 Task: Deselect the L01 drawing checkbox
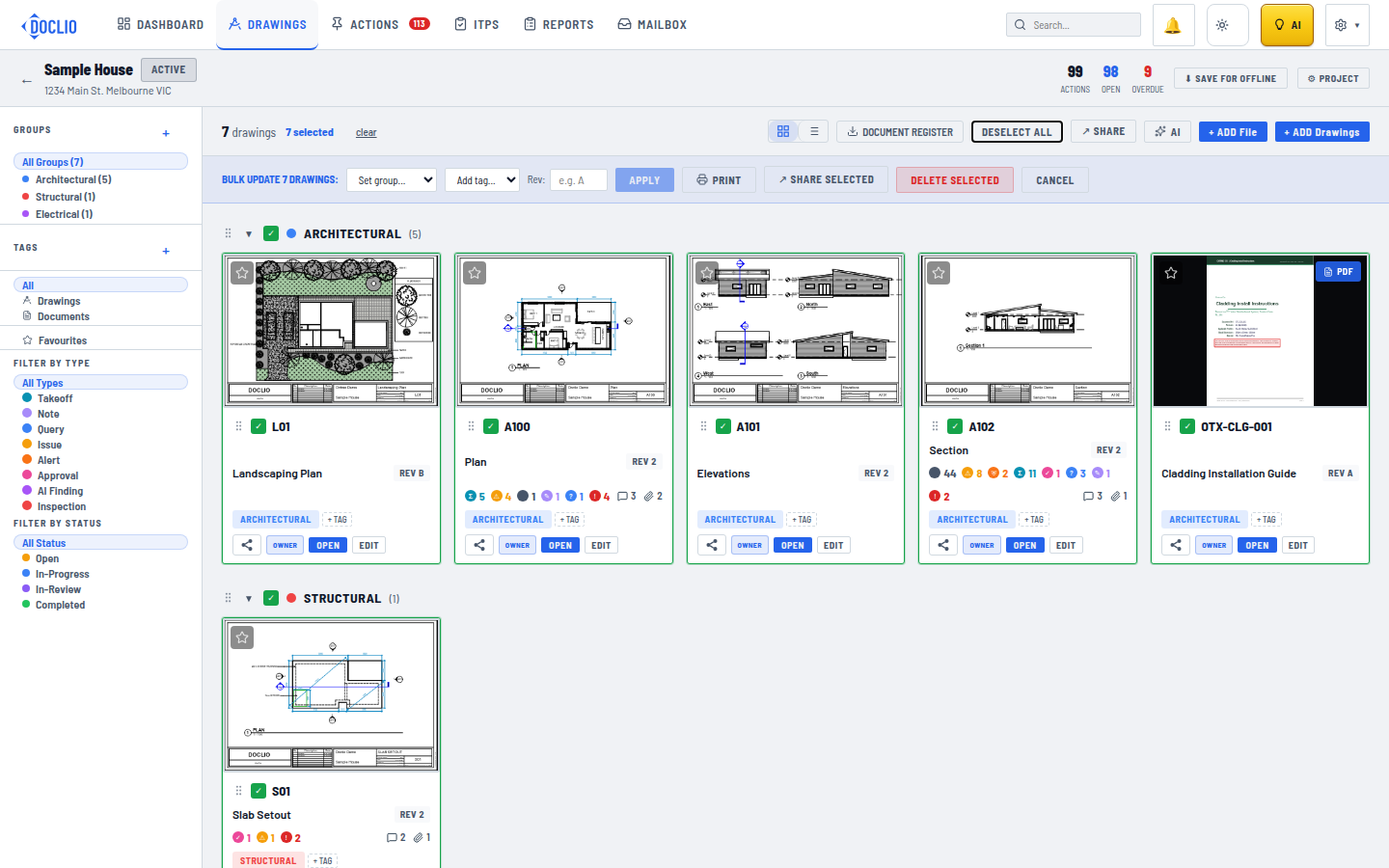259,426
